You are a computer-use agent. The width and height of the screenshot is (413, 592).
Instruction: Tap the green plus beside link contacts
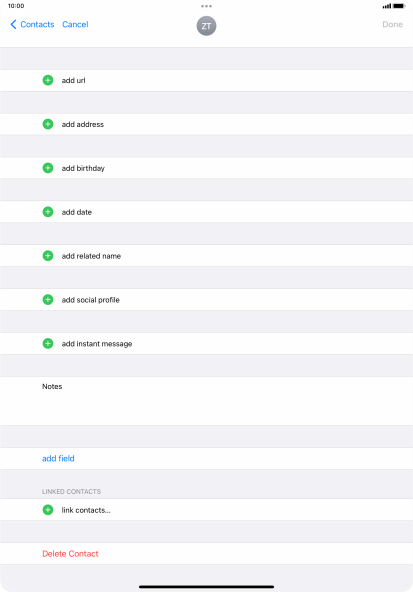[48, 510]
